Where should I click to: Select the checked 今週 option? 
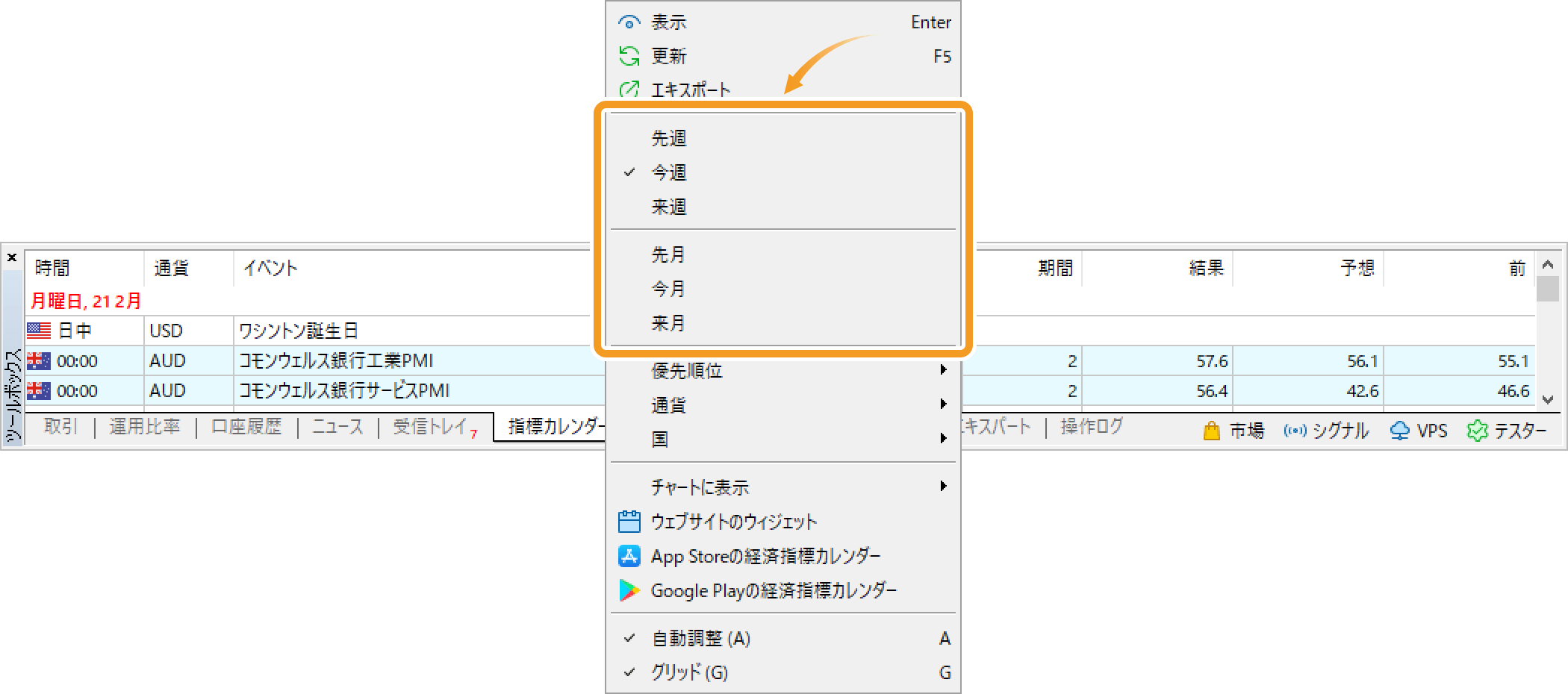point(783,172)
